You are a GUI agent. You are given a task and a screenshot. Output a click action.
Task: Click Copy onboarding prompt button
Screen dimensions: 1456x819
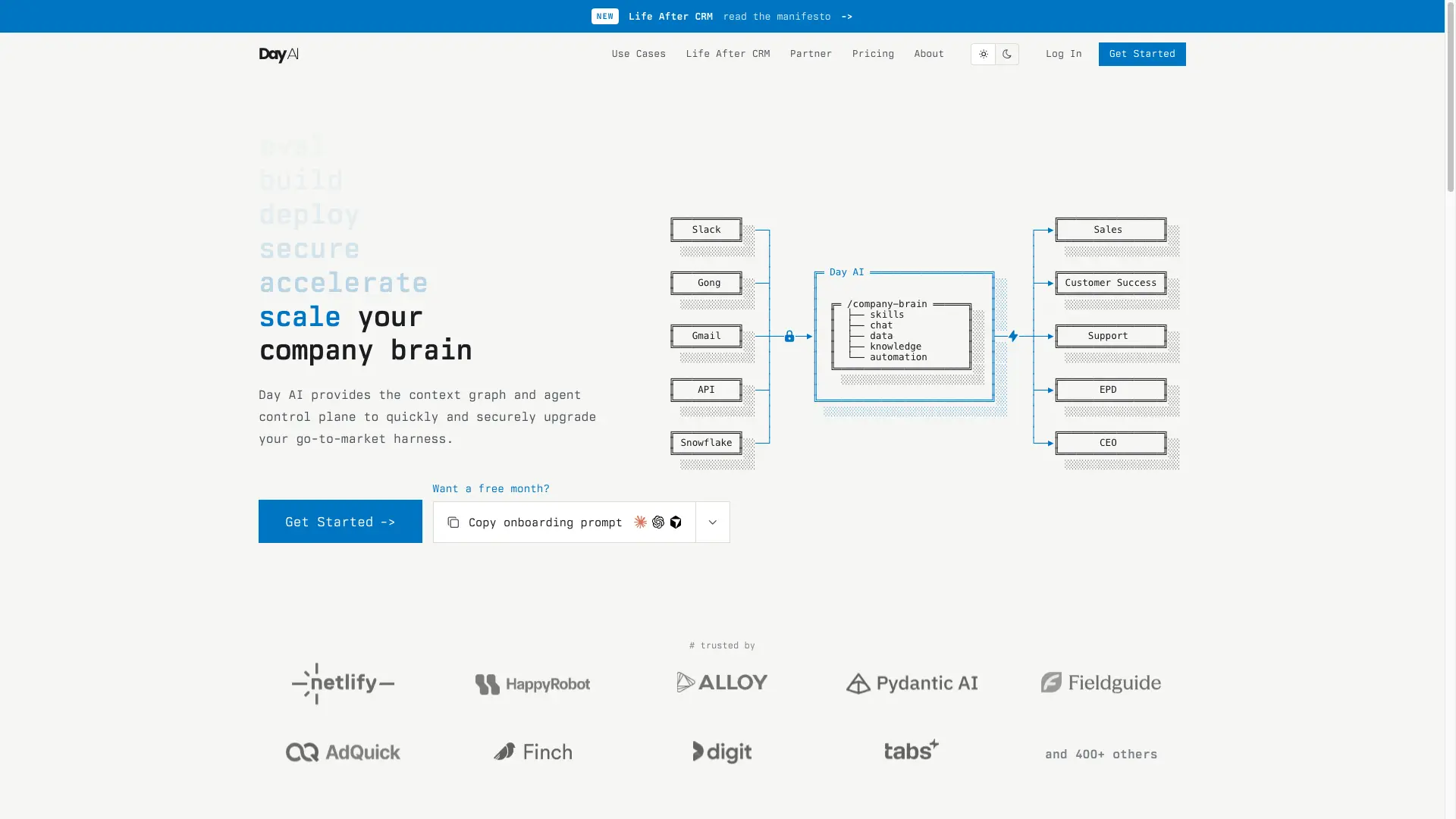click(x=564, y=522)
